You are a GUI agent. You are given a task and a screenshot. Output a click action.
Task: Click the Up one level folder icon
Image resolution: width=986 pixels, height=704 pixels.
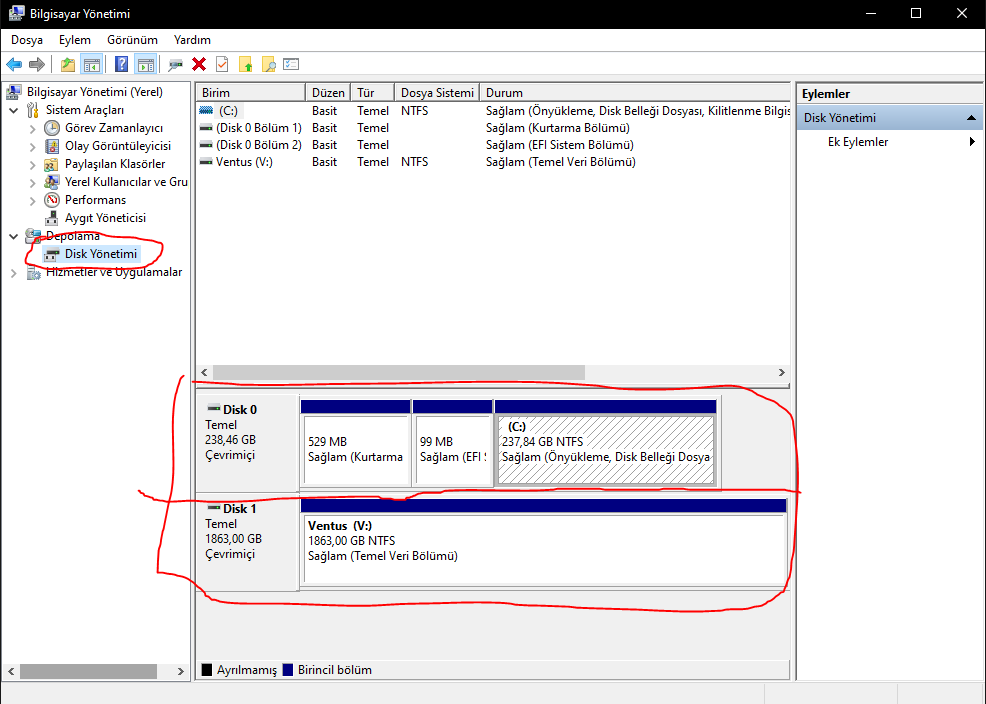[68, 64]
